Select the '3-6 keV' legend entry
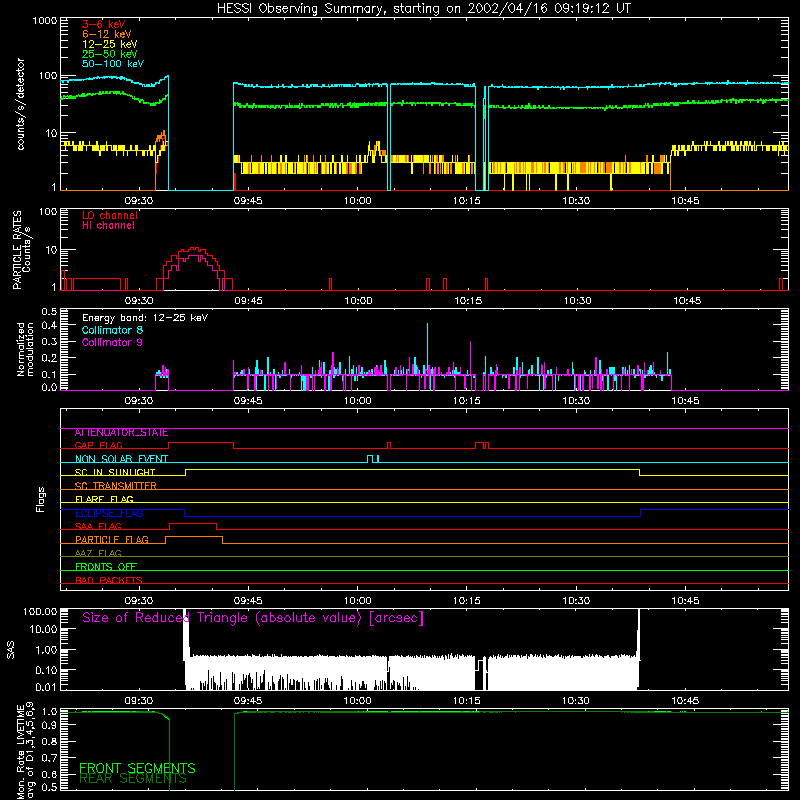Viewport: 800px width, 800px height. point(104,24)
